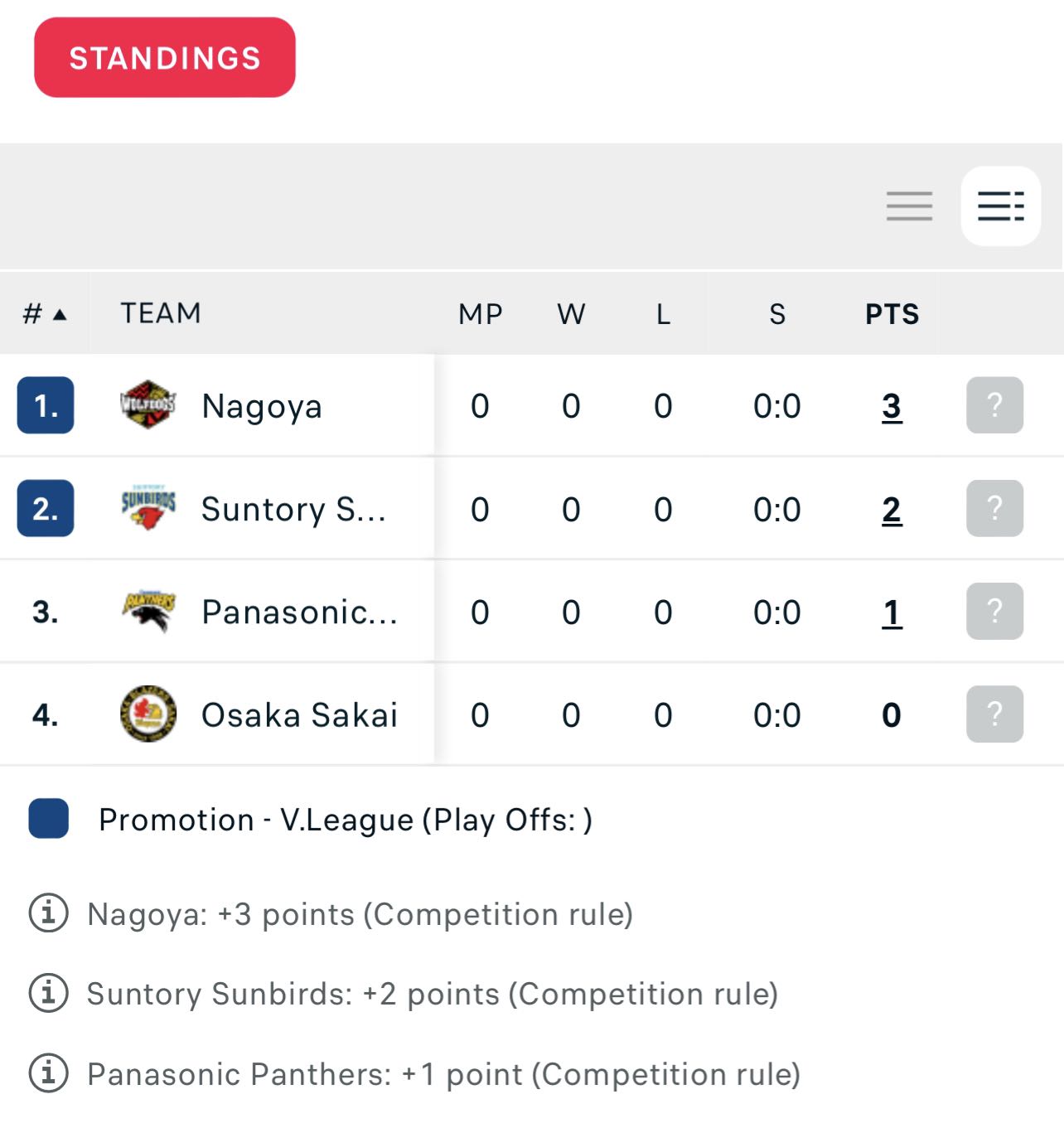Click the Panasonic Panthers team logo
Image resolution: width=1064 pixels, height=1128 pixels.
point(148,612)
